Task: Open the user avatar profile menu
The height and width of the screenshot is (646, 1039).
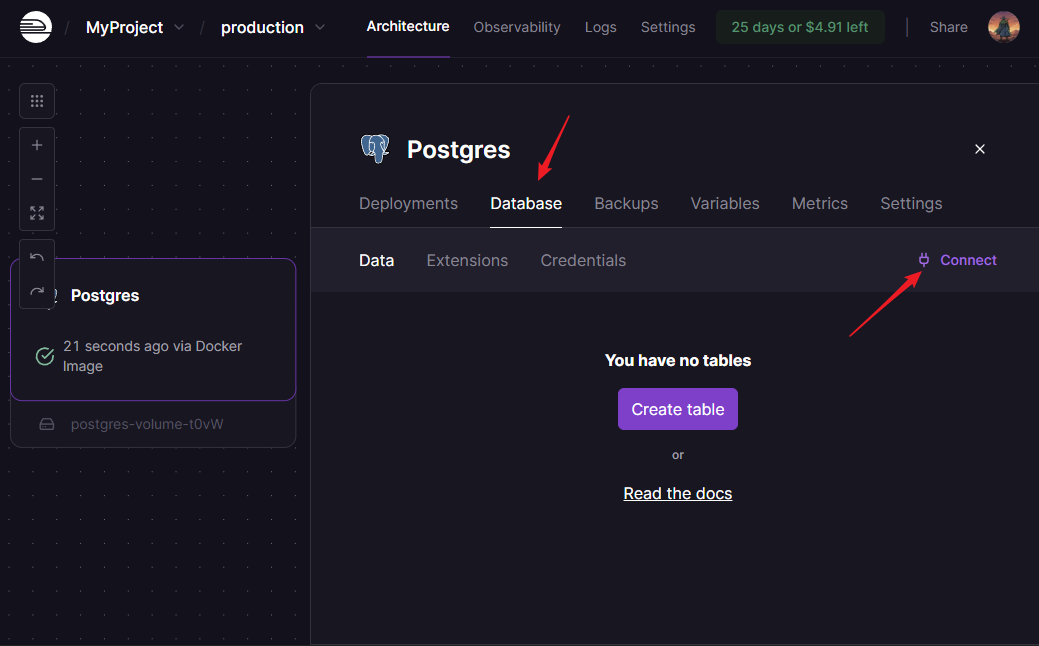Action: 1003,27
